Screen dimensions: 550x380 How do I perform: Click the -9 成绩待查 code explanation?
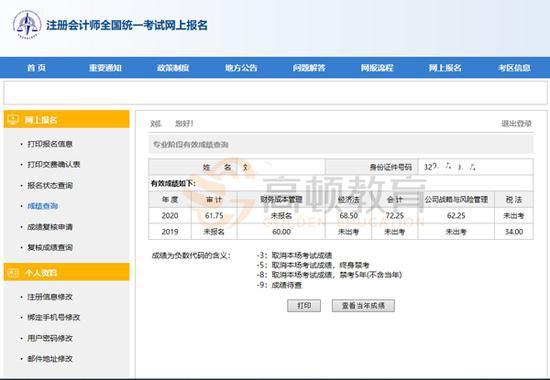tap(279, 285)
